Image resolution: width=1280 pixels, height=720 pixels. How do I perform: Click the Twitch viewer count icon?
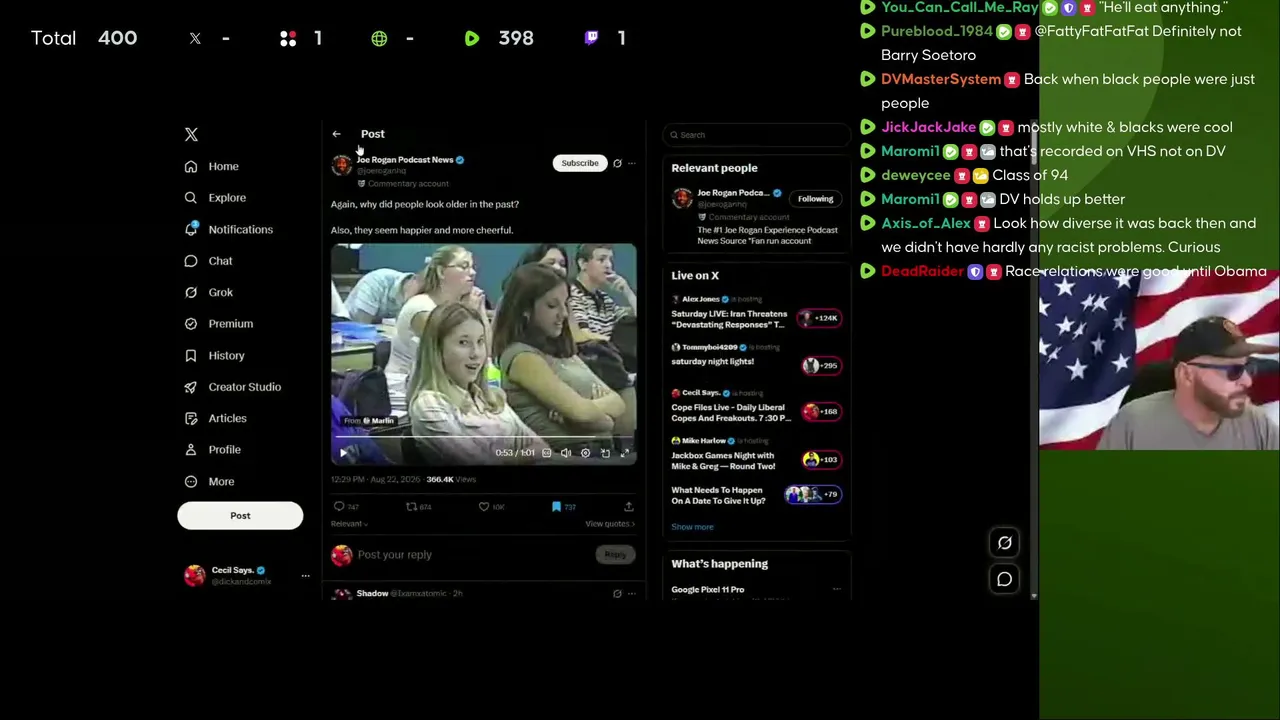[592, 38]
